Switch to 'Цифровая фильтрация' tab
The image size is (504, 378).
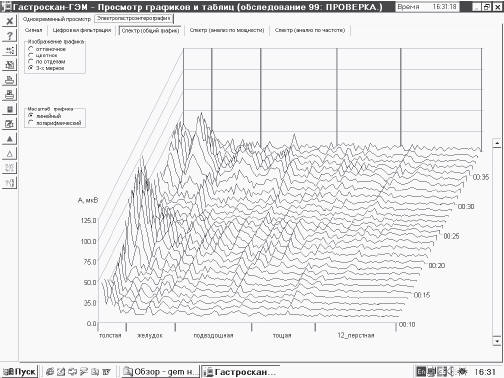82,30
